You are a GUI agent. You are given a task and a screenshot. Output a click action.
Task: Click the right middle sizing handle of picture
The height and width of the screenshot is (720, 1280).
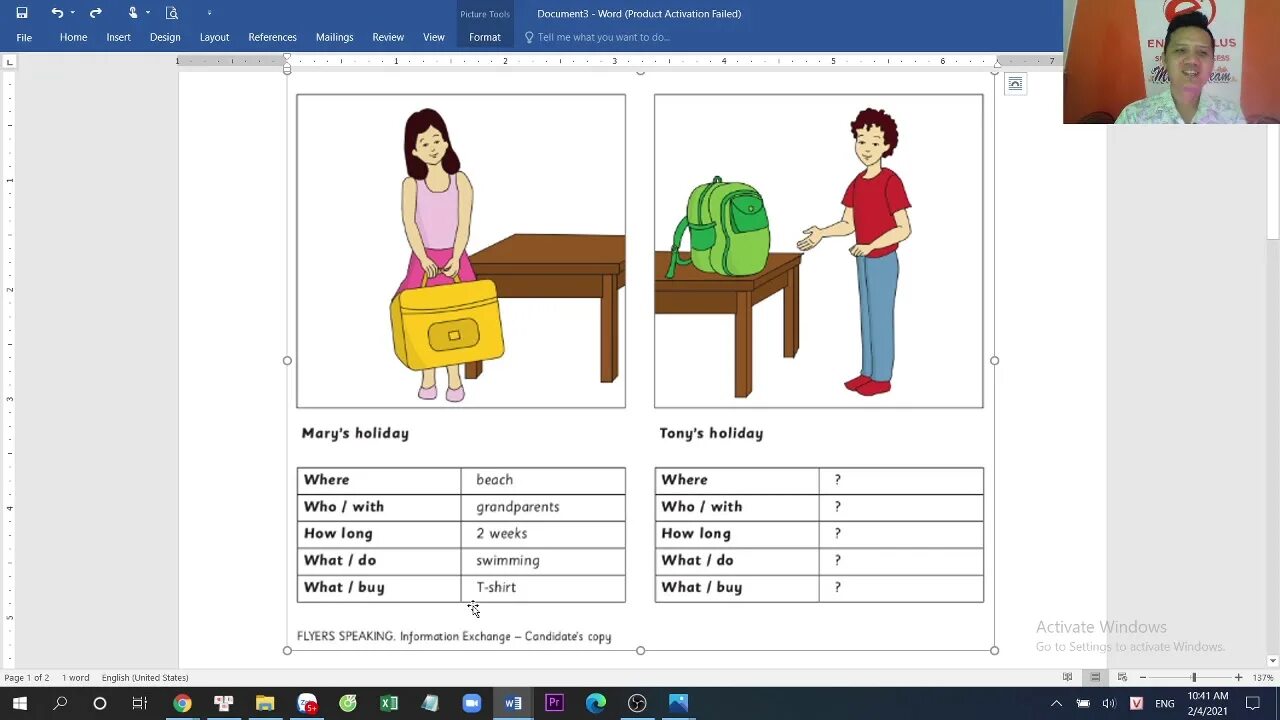[994, 360]
